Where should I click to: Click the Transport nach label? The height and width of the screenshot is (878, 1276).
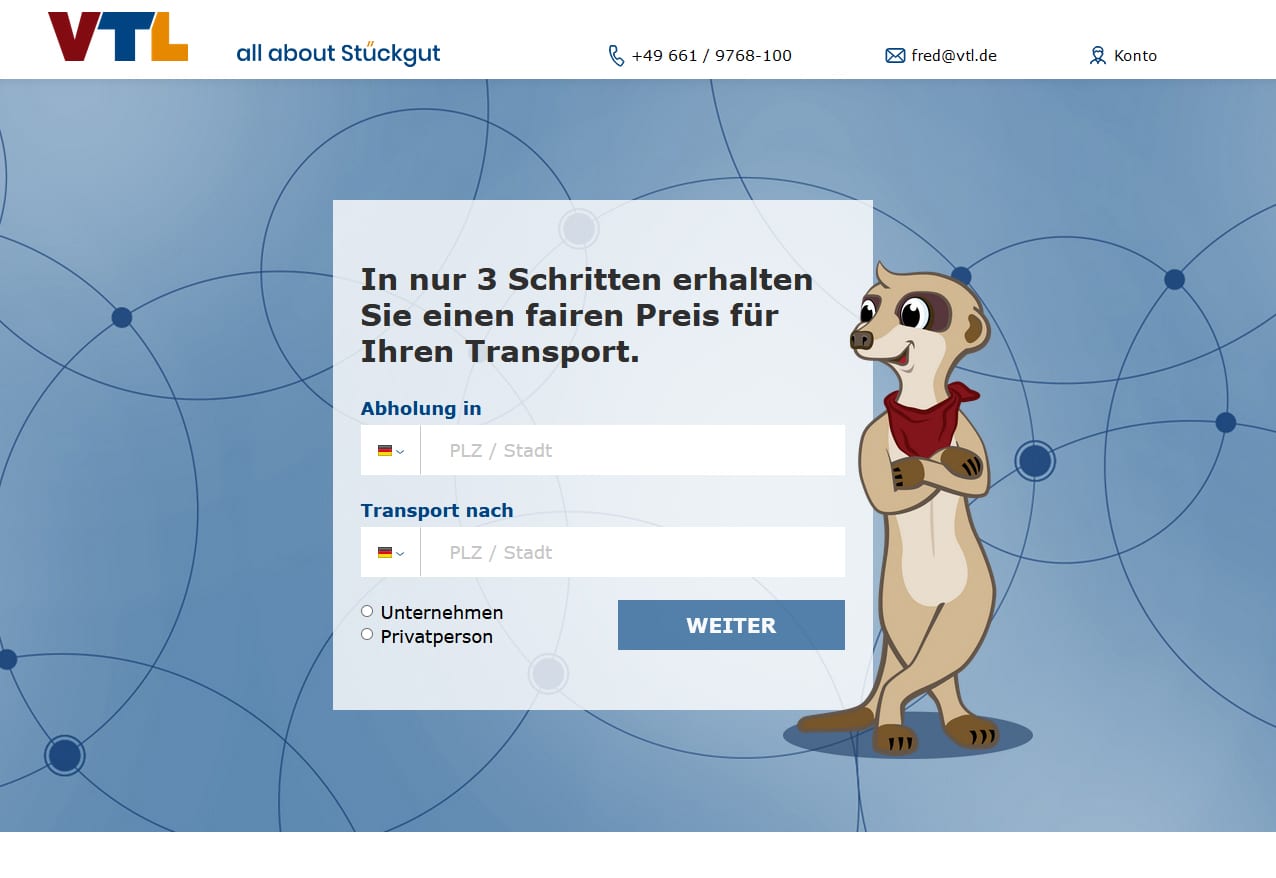437,510
